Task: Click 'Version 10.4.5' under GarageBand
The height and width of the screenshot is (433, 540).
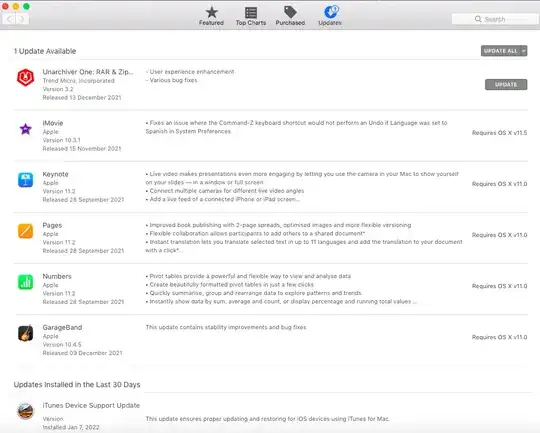Action: (x=62, y=344)
